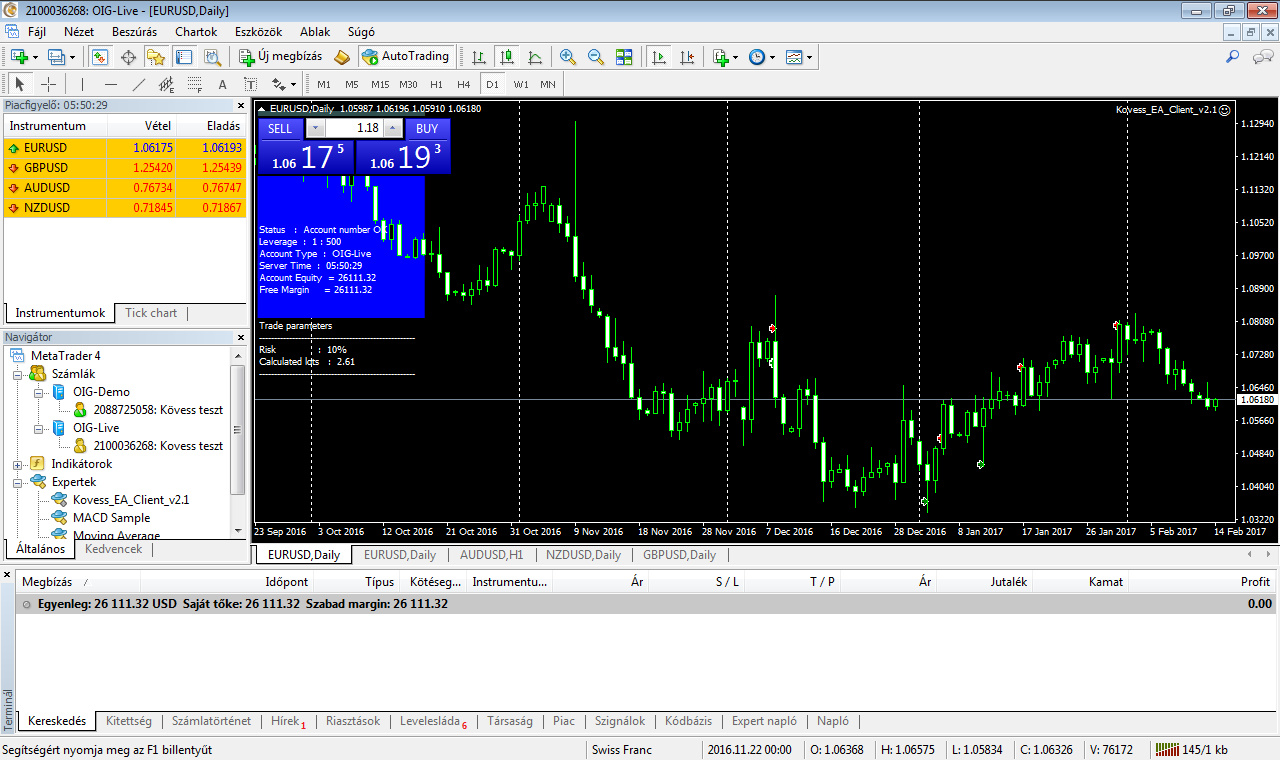Switch to the AUDUSD,H1 chart tab

(x=491, y=555)
